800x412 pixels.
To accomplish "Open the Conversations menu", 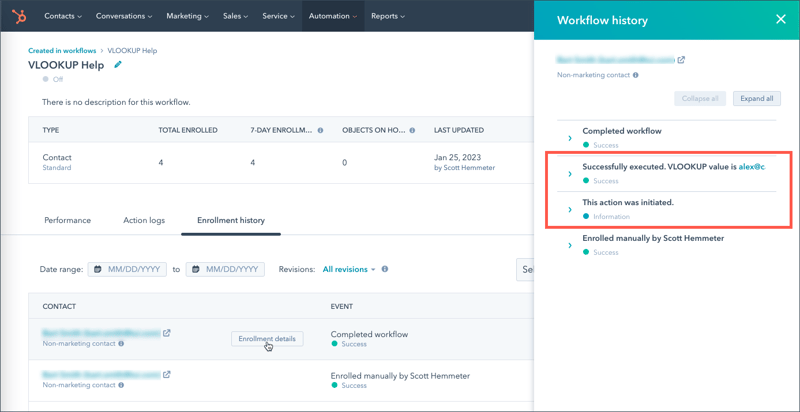I will click(124, 16).
